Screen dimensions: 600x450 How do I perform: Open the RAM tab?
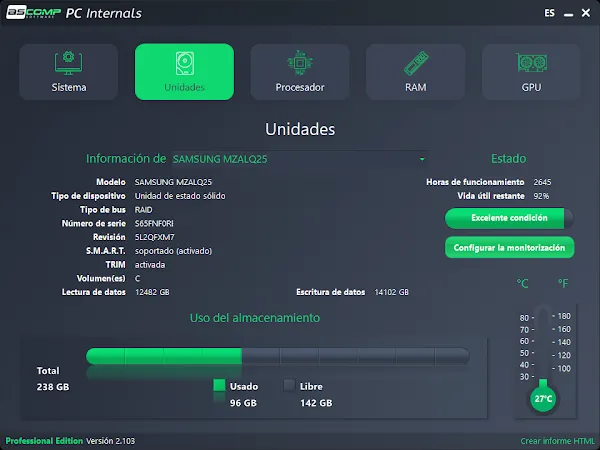point(416,72)
